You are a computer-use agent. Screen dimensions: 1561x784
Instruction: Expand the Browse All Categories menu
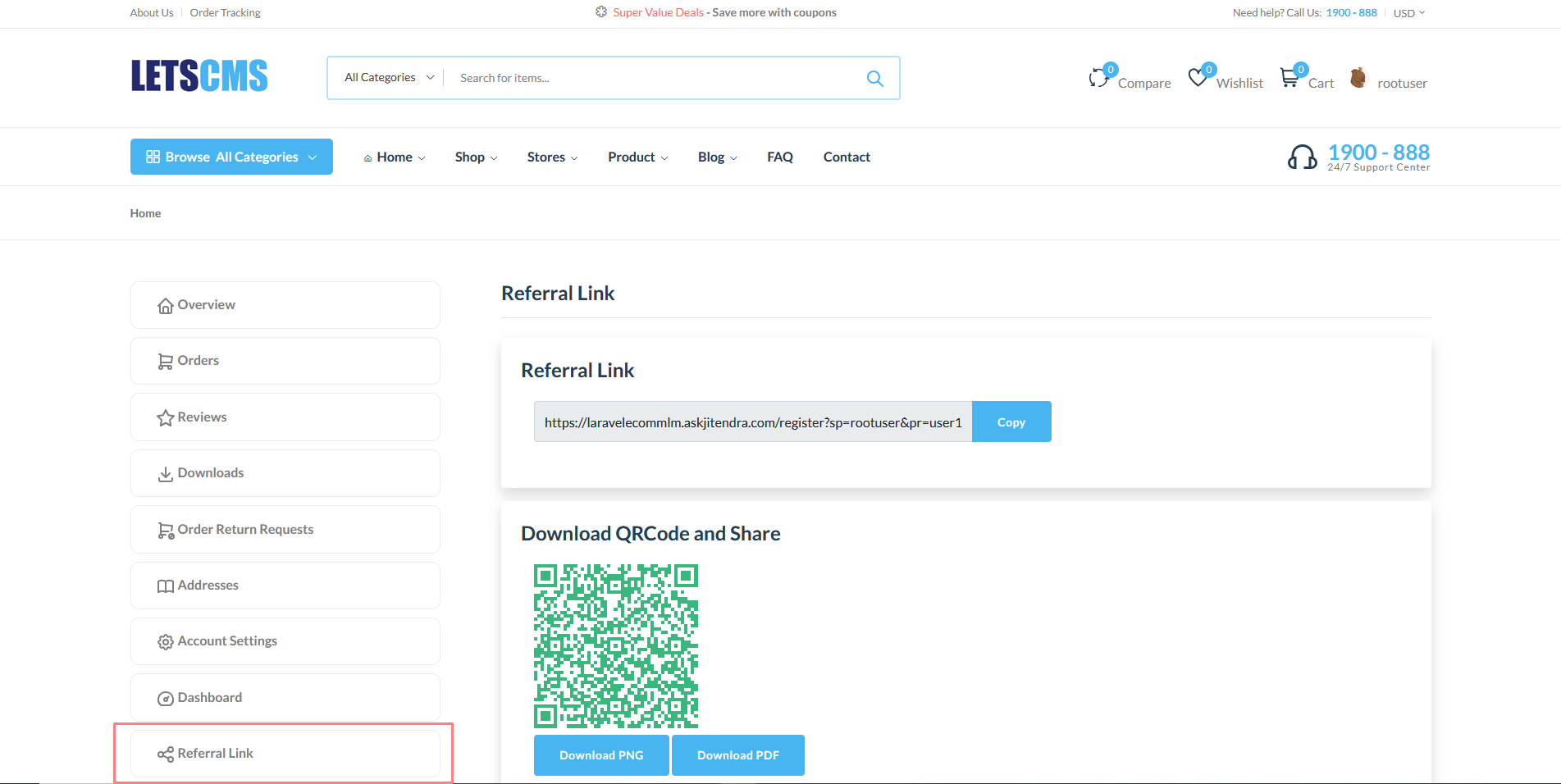tap(231, 157)
